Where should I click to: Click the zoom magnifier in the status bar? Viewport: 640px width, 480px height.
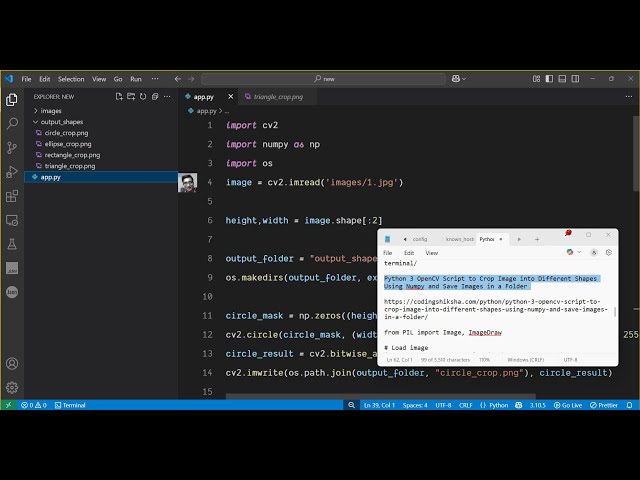pos(351,405)
